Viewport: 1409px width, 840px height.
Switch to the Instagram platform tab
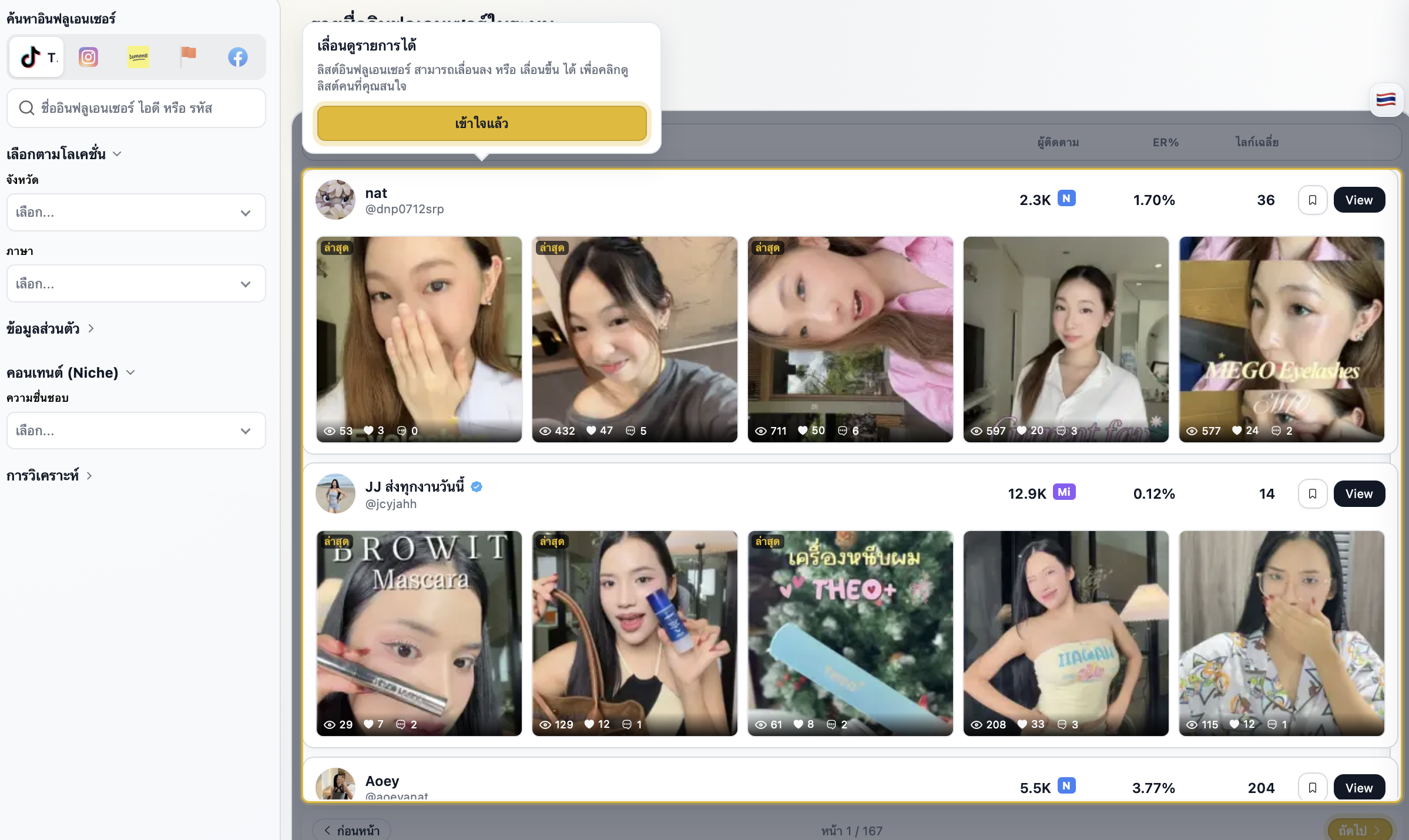tap(88, 57)
